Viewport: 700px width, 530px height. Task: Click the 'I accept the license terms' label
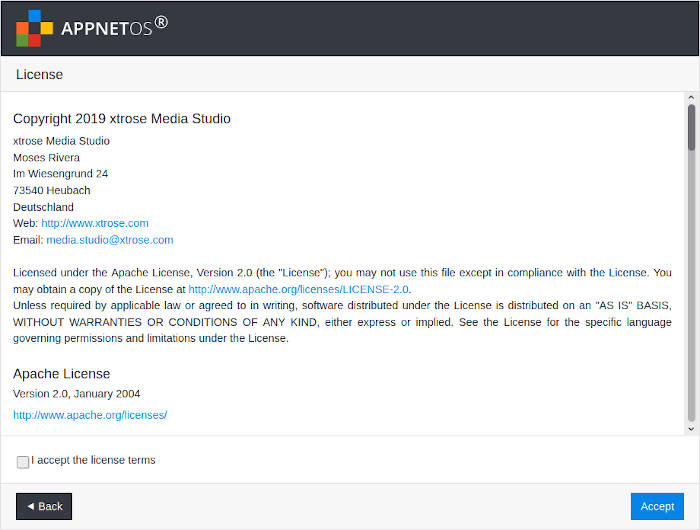[93, 460]
